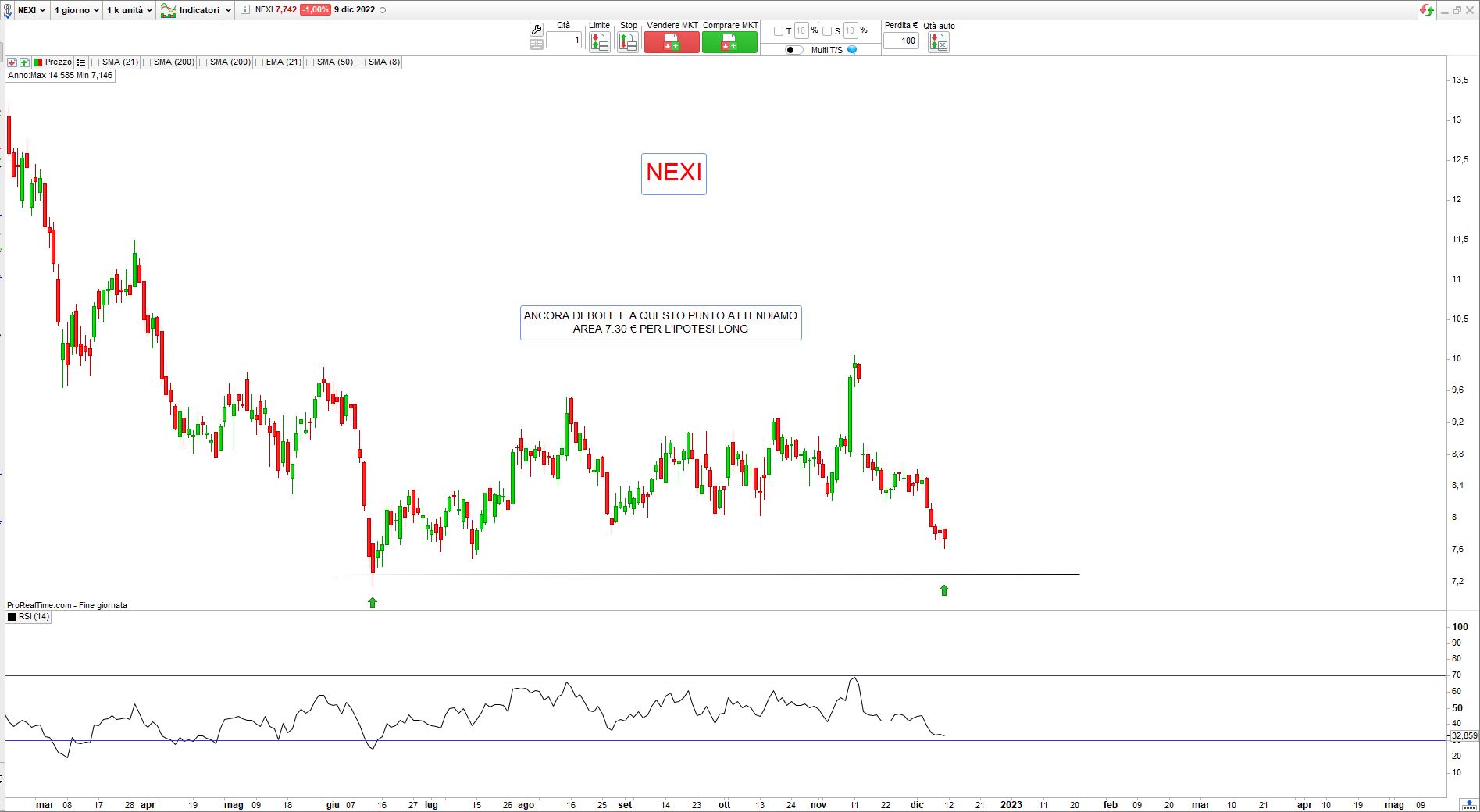Click the '9 dic 2022' date
Image resolution: width=1480 pixels, height=812 pixels.
click(x=355, y=10)
